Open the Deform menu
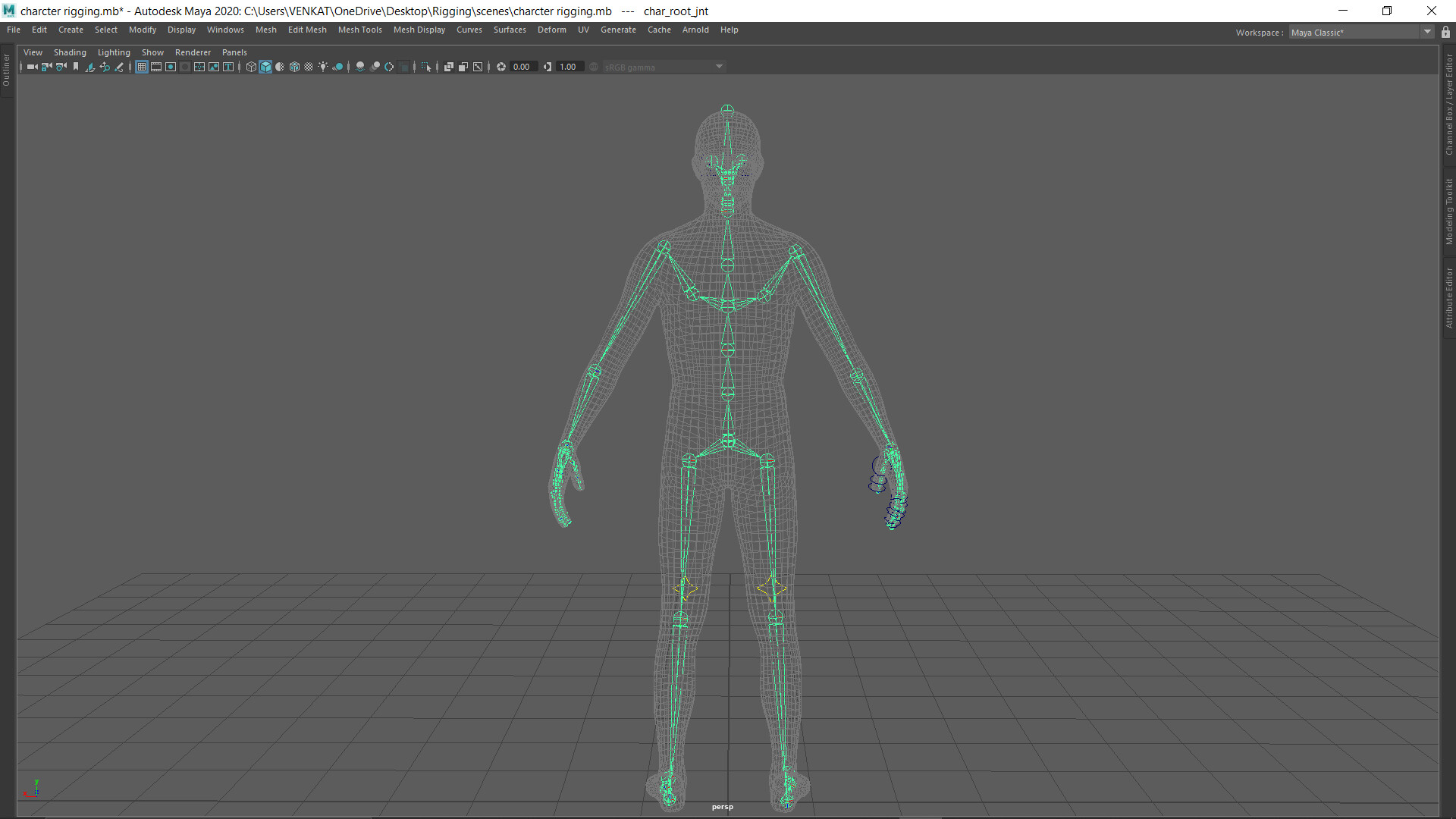The height and width of the screenshot is (819, 1456). click(x=551, y=30)
